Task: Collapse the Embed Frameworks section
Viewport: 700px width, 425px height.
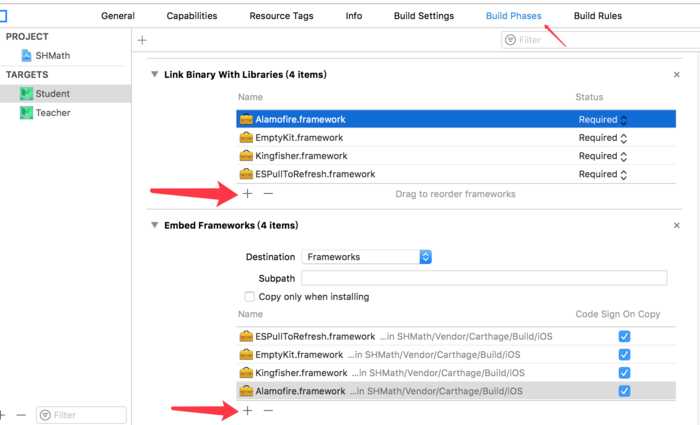Action: point(154,225)
